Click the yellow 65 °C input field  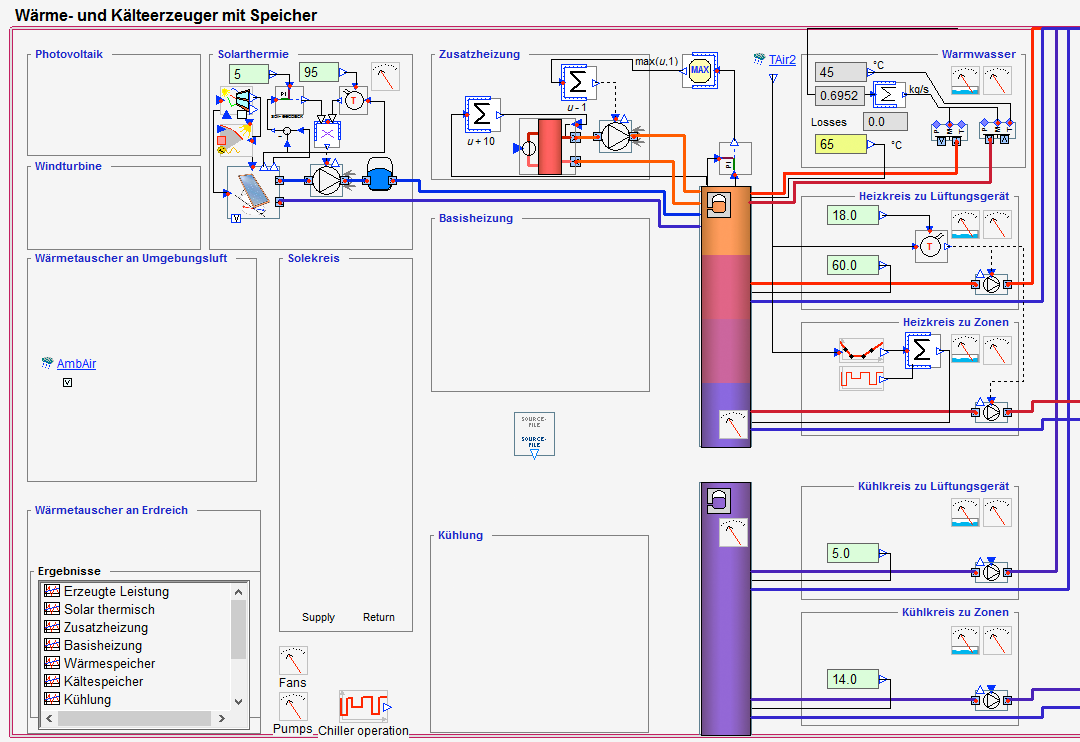tap(838, 144)
